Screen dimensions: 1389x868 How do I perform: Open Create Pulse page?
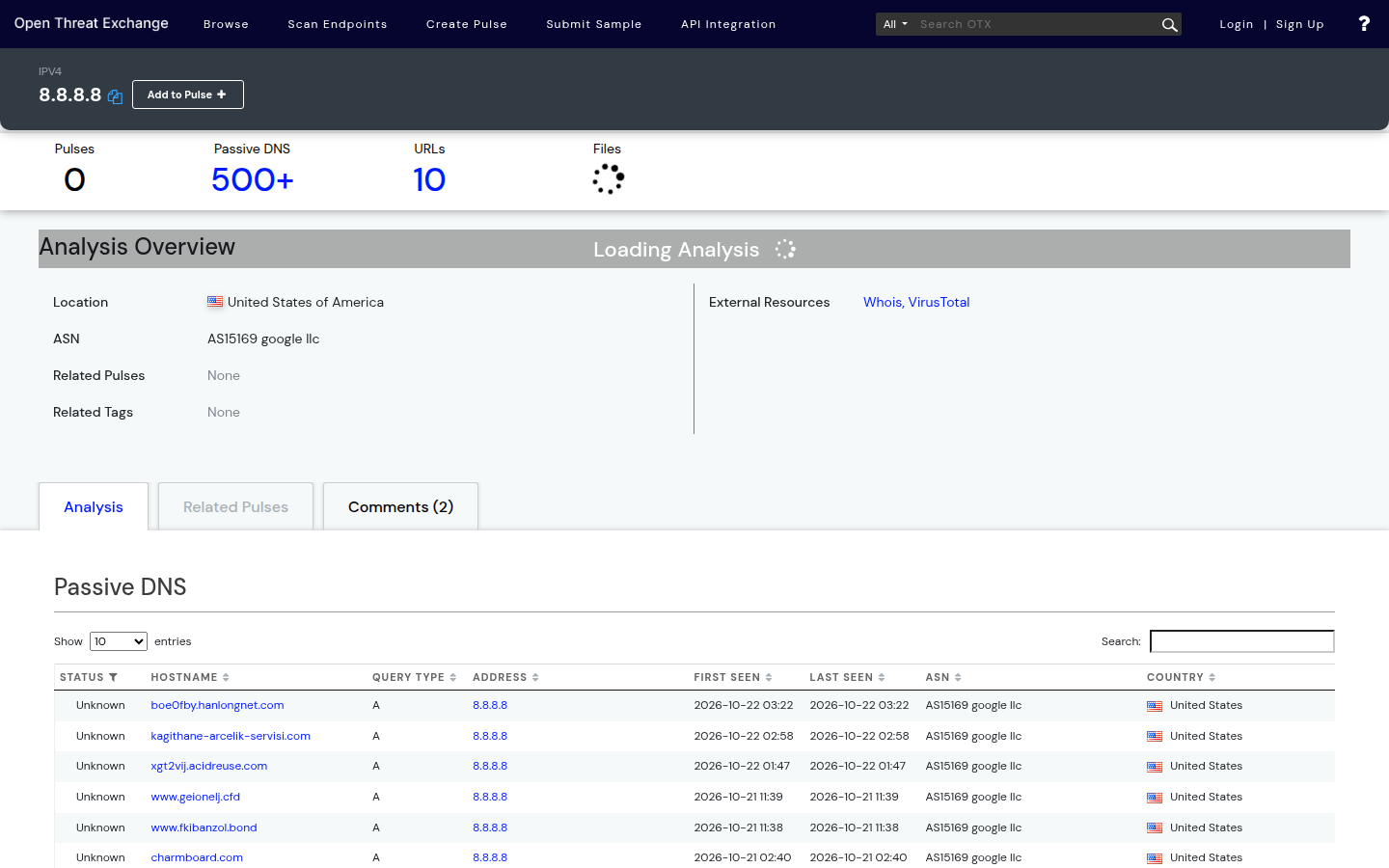pos(467,24)
